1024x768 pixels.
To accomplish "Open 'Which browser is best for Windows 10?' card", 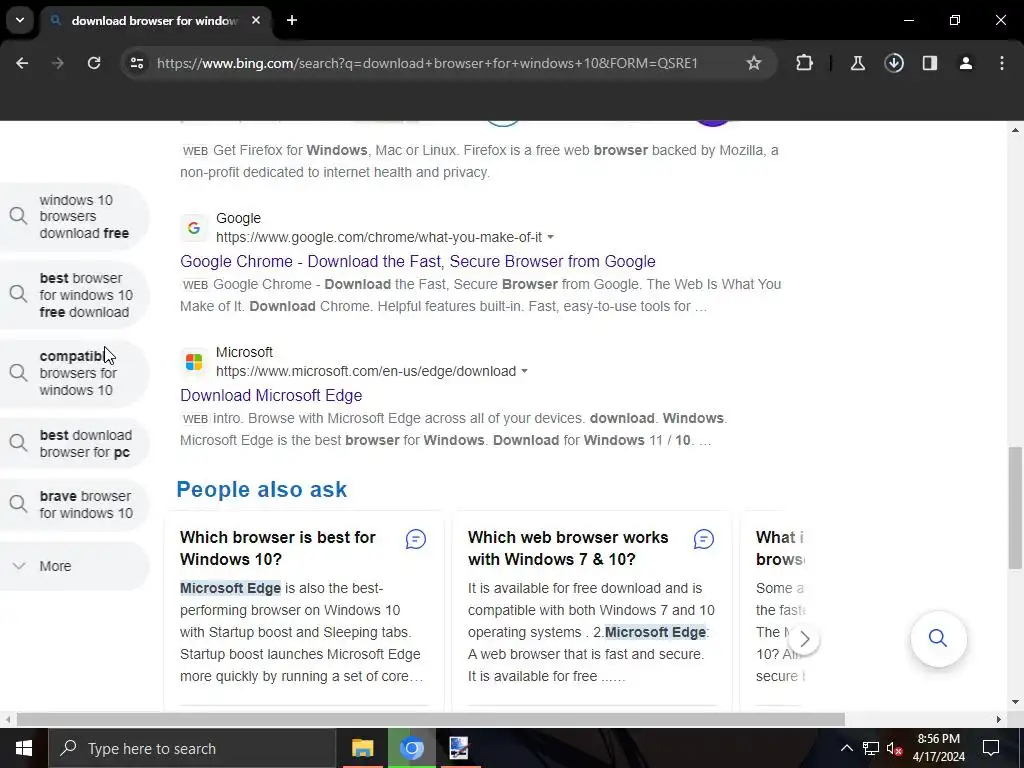I will 278,548.
